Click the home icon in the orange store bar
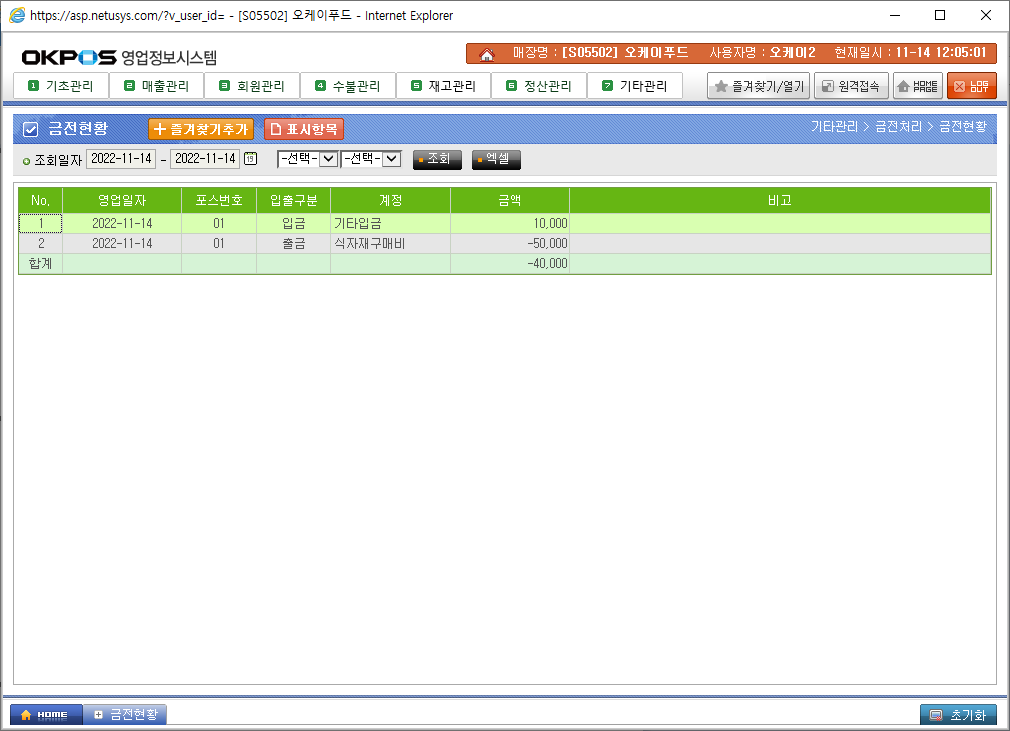Screen dimensions: 1010x731 click(487, 53)
